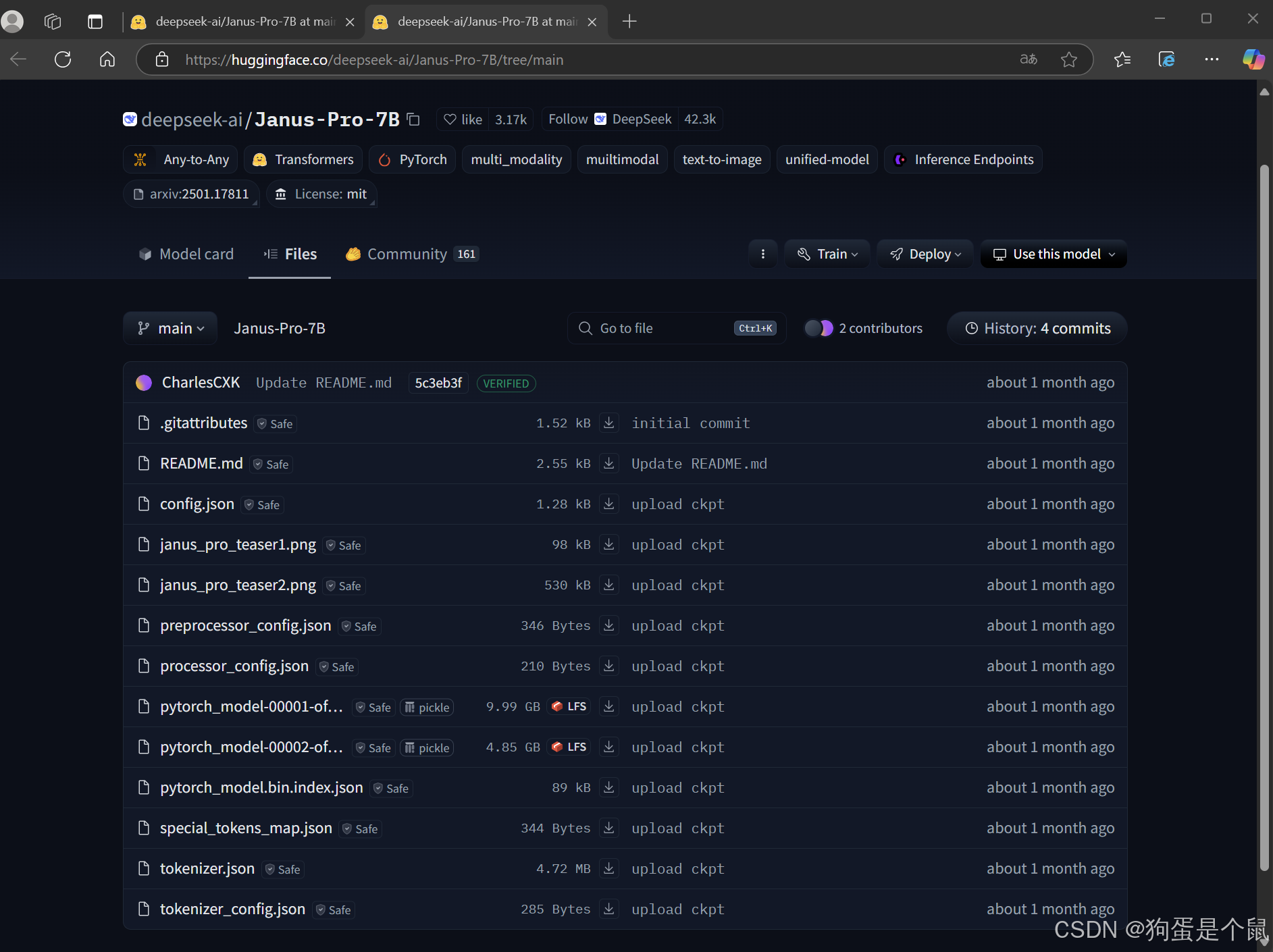Open tokenizer.json file
Viewport: 1273px width, 952px height.
(x=207, y=868)
